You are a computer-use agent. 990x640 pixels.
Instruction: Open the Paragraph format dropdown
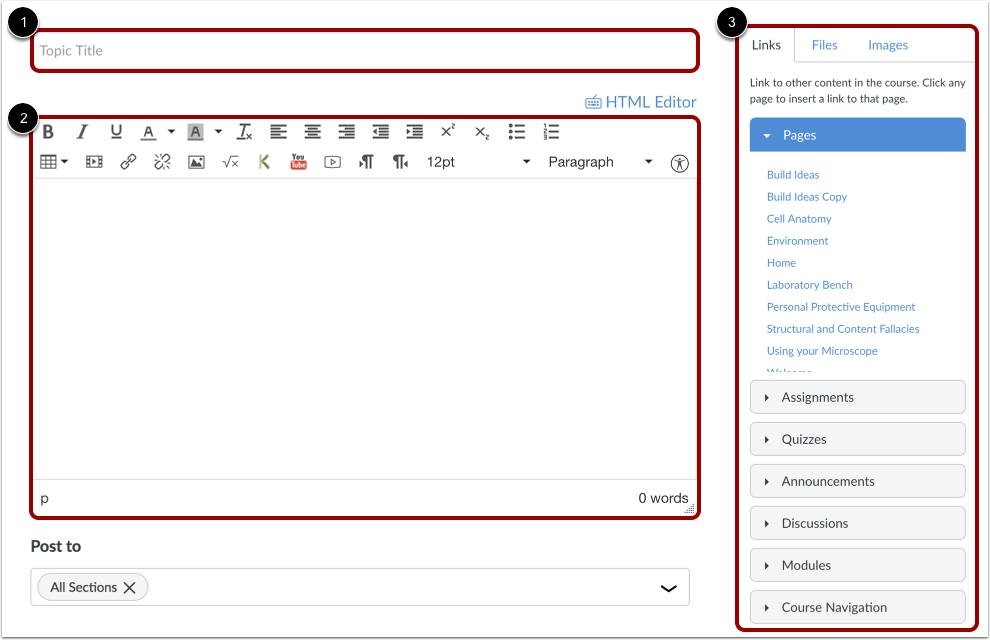click(x=600, y=162)
